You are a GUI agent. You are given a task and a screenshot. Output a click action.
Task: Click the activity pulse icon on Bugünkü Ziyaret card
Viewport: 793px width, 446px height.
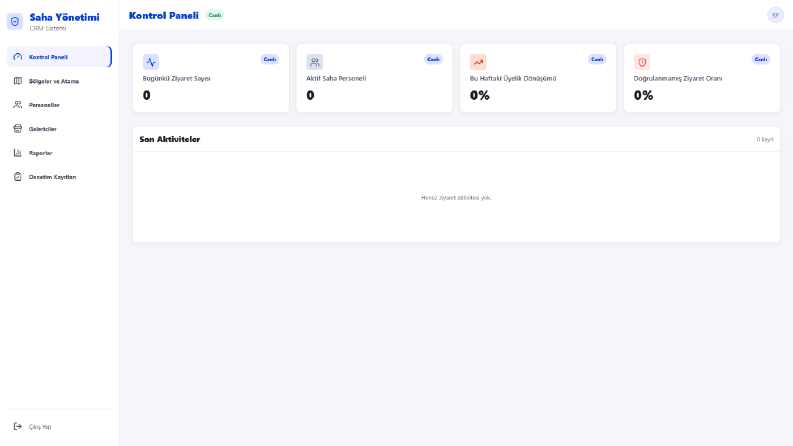click(151, 62)
